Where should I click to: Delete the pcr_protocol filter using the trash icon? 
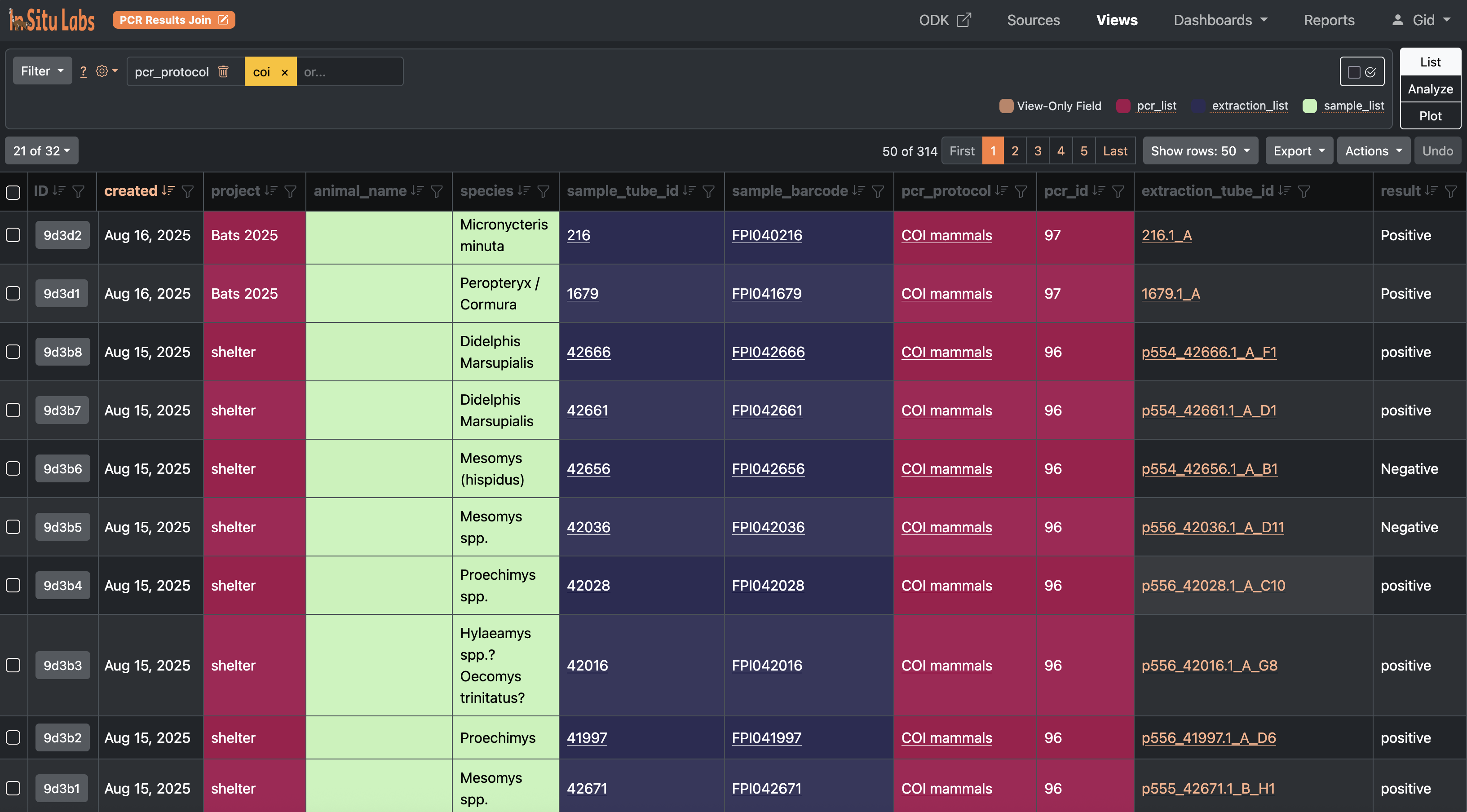pos(224,72)
